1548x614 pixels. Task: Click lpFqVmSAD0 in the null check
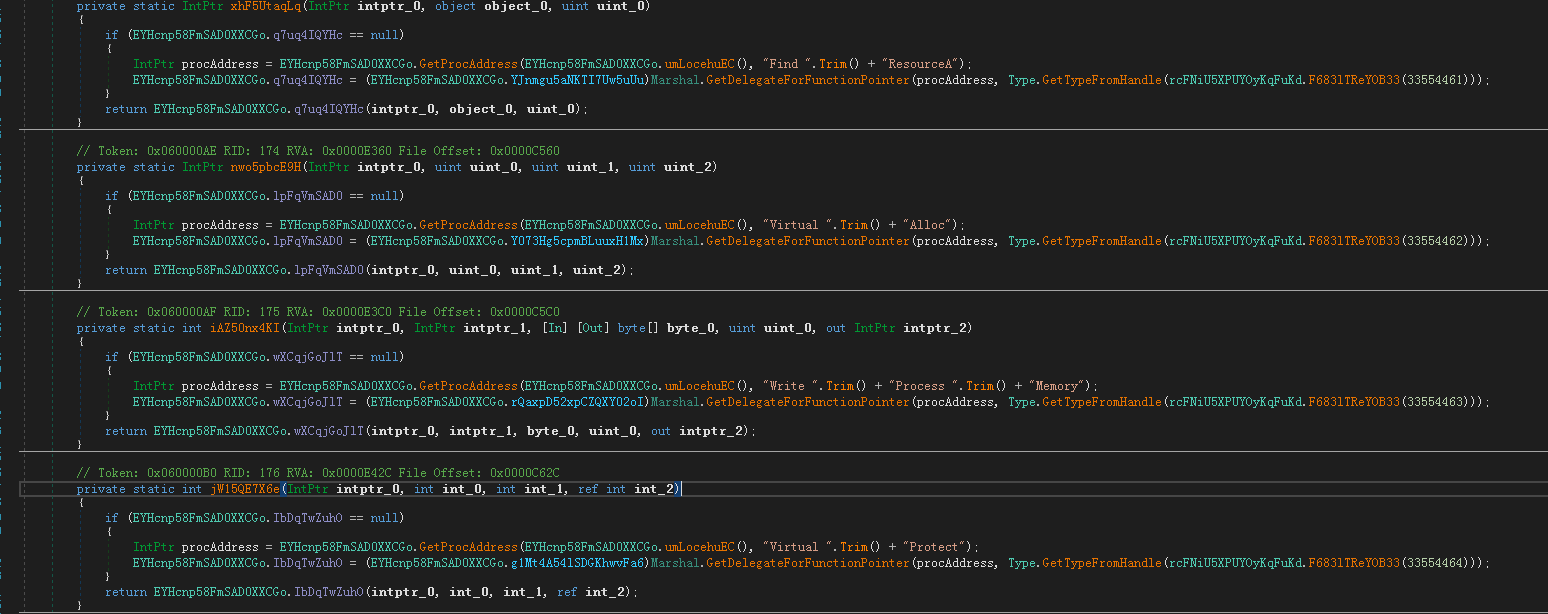[308, 196]
